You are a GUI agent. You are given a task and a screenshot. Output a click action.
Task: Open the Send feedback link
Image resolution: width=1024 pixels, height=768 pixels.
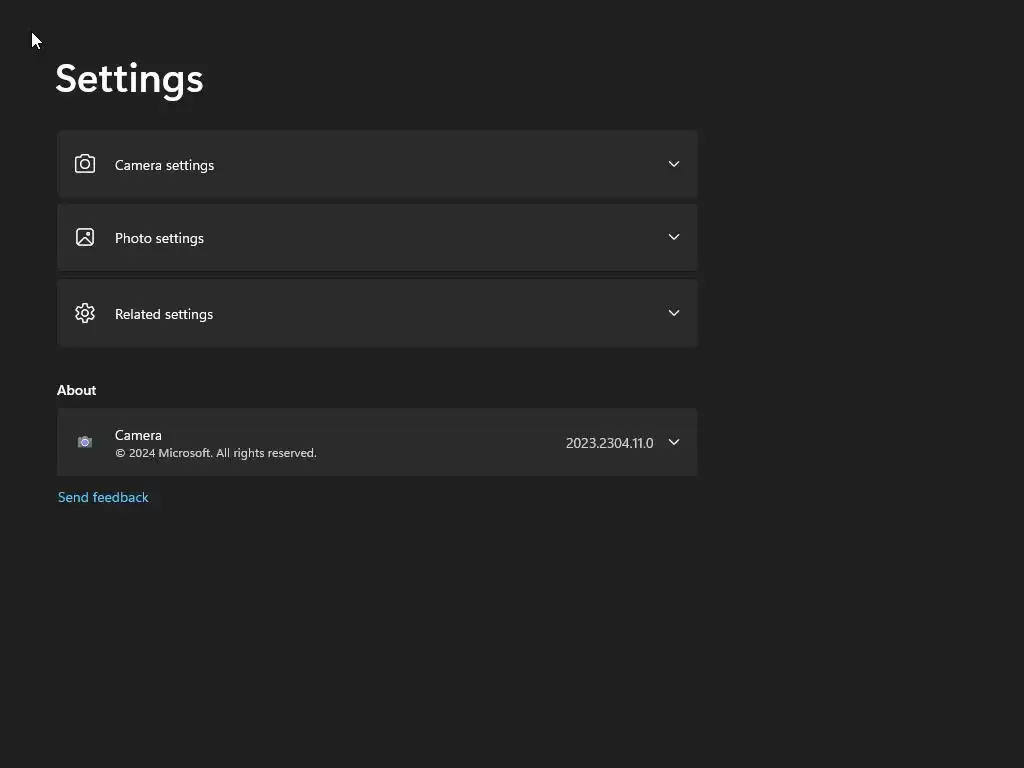[103, 497]
